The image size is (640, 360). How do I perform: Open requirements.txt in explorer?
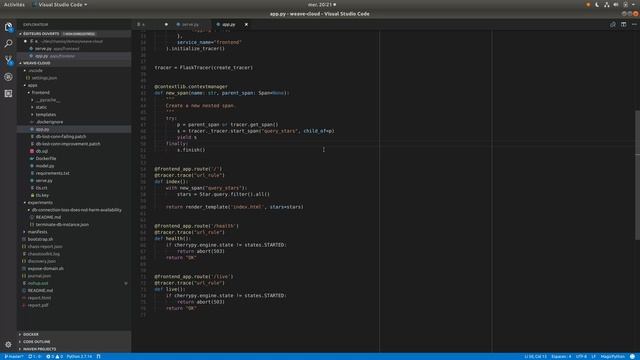tap(73, 173)
